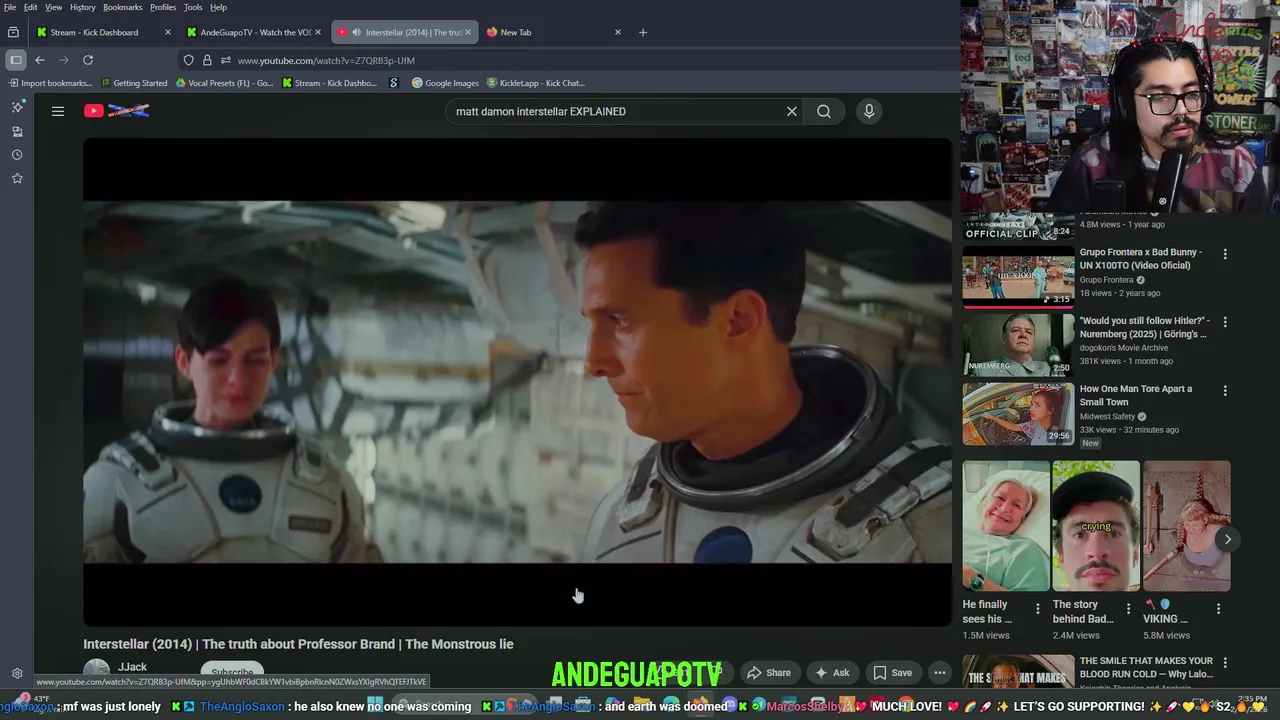Open the Google Images bookmark
Image resolution: width=1280 pixels, height=720 pixels.
tap(445, 83)
